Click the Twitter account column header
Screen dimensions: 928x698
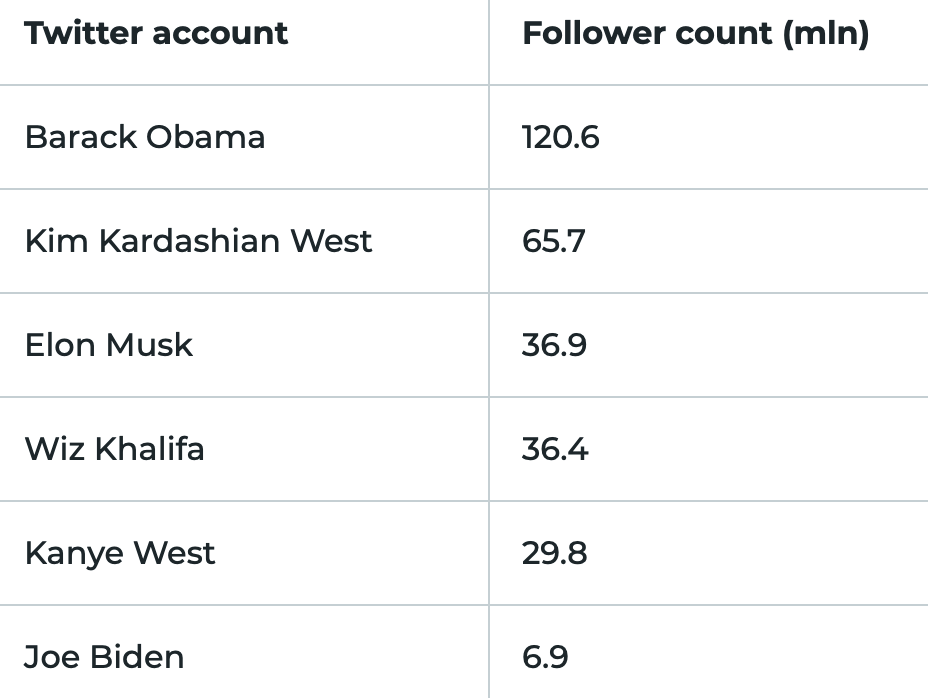coord(156,33)
